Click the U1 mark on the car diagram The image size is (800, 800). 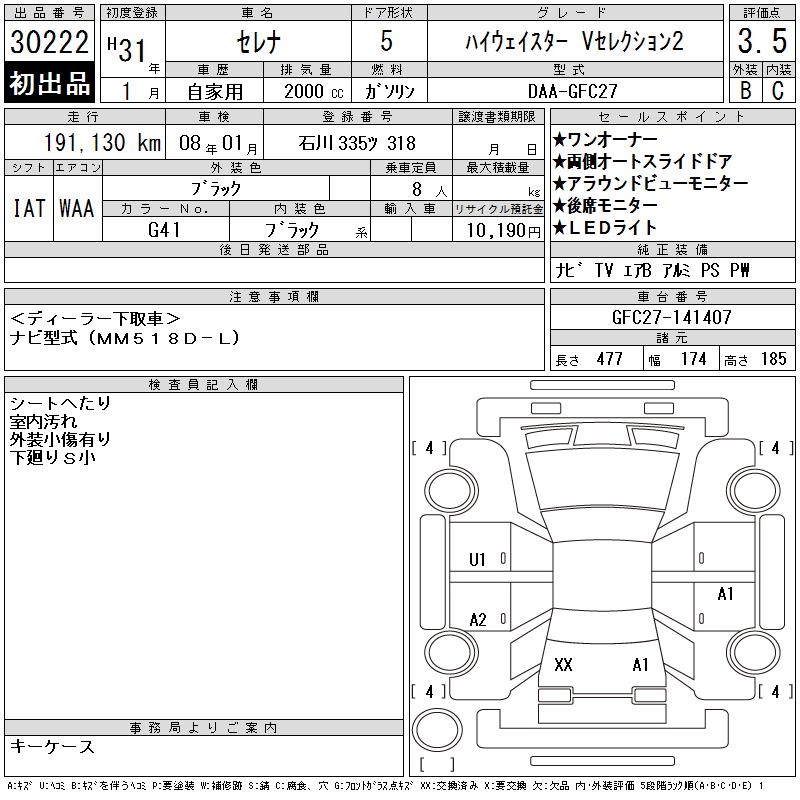click(477, 560)
